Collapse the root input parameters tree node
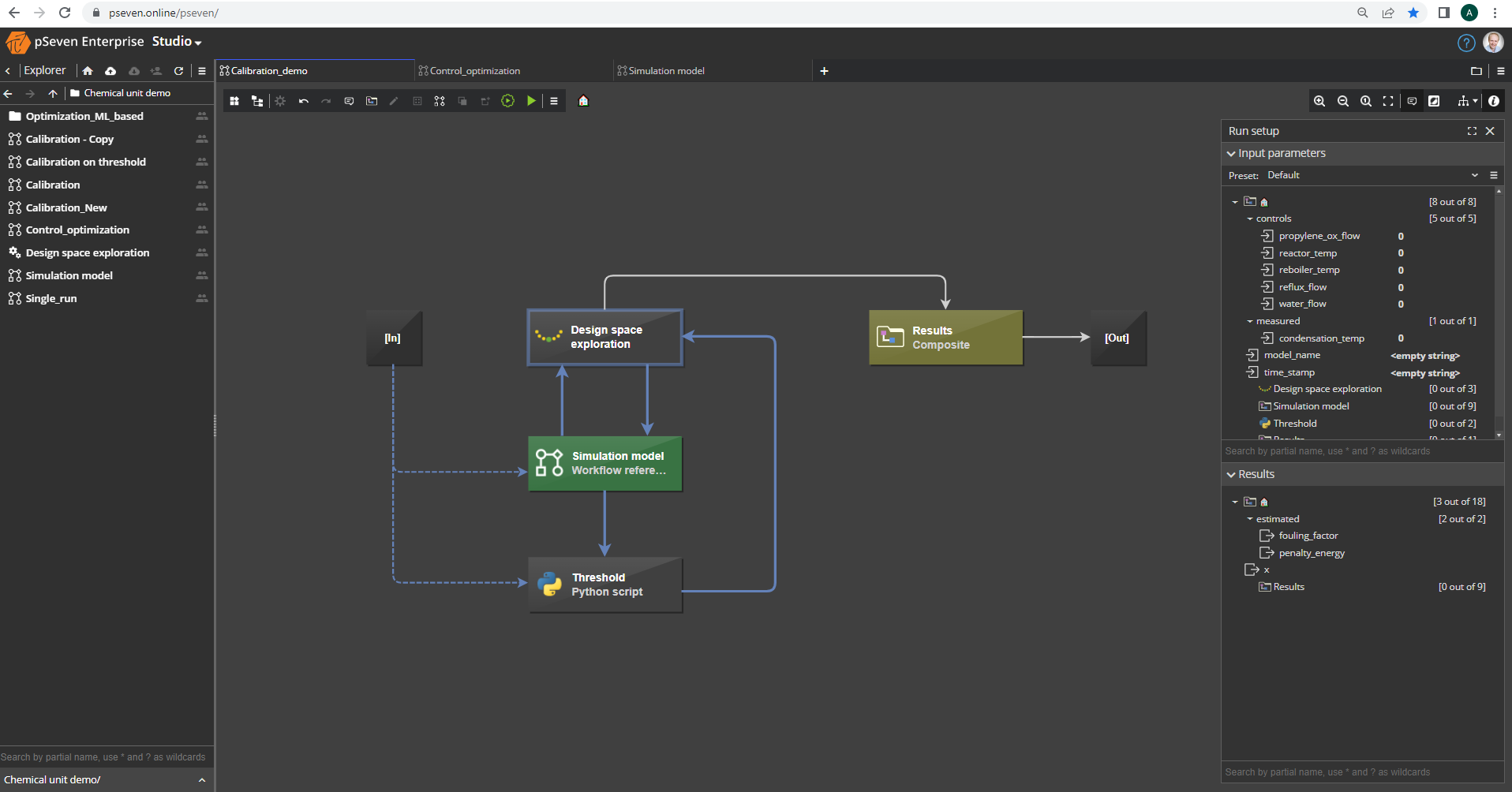The width and height of the screenshot is (1512, 792). (1235, 202)
